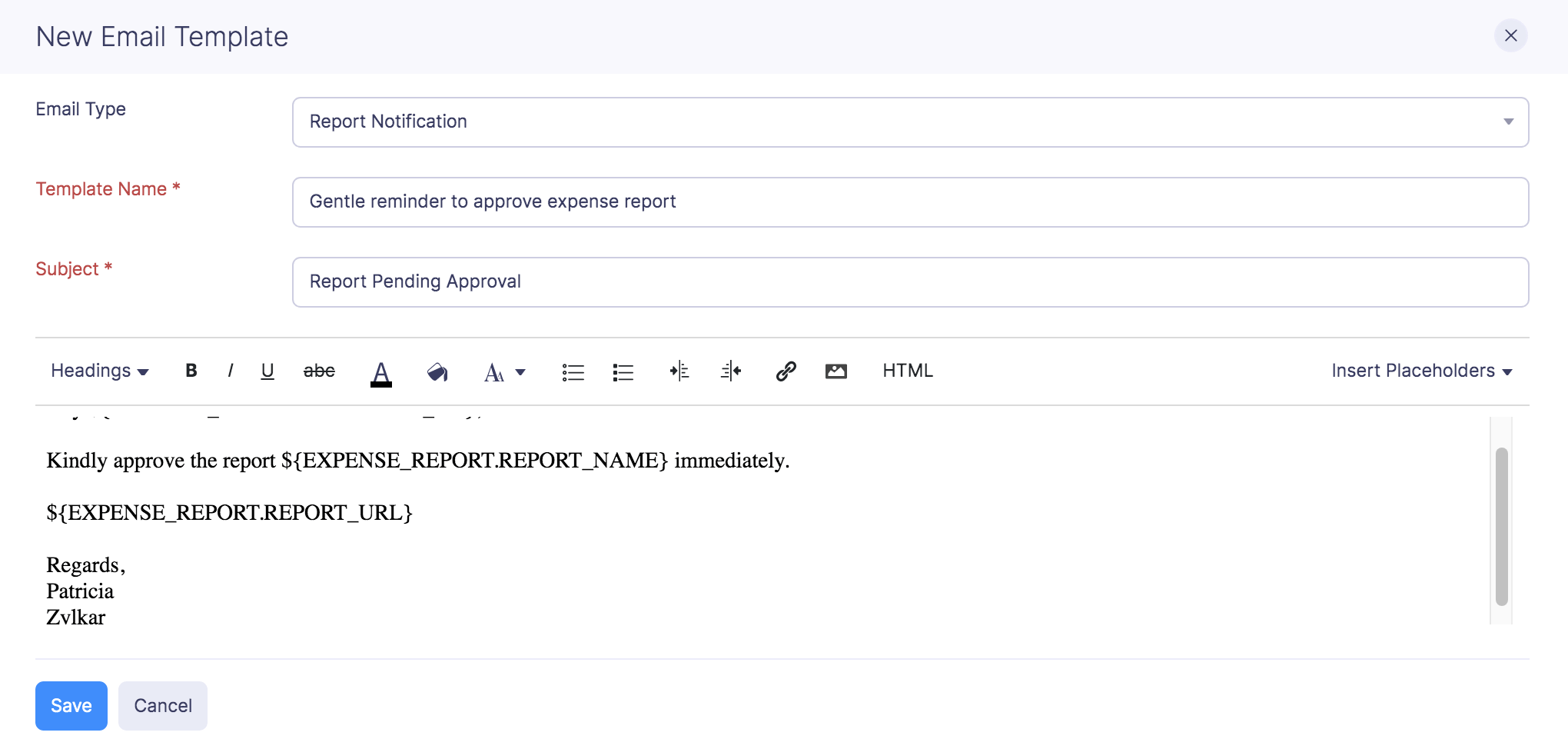
Task: Apply italic formatting
Action: pos(230,371)
